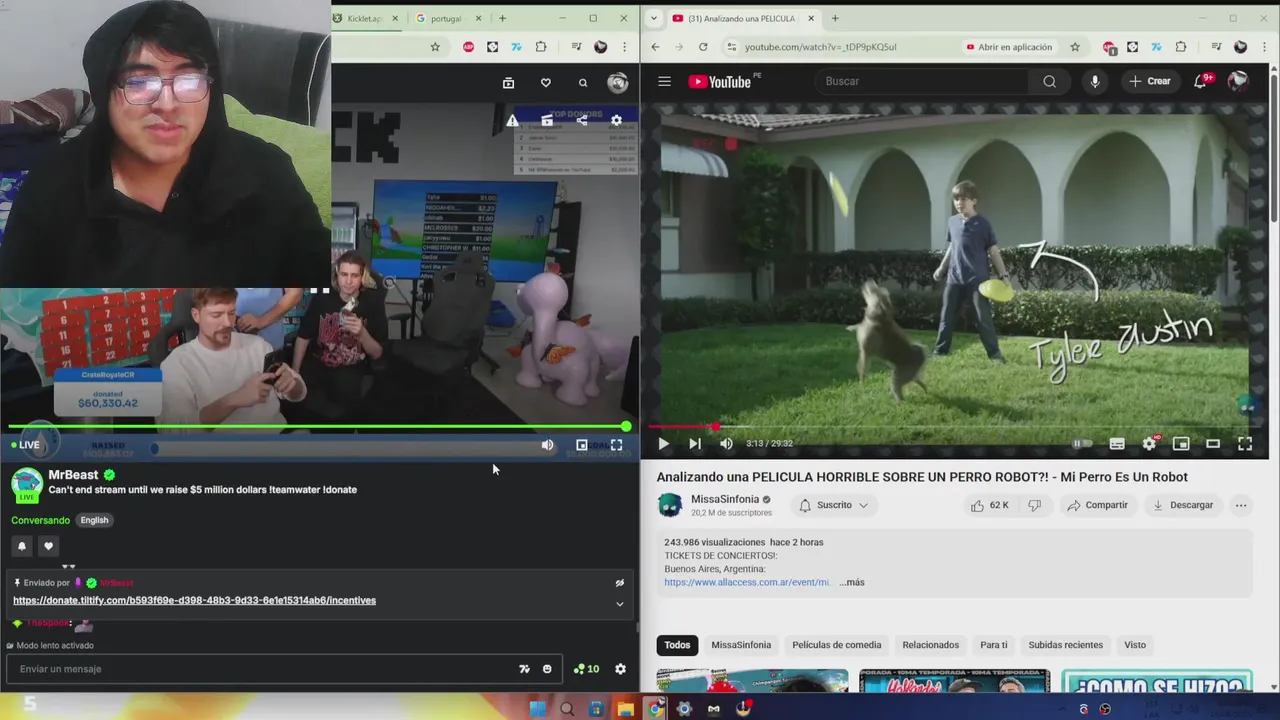Open Chrome three-dot menu in YouTube window
The width and height of the screenshot is (1280, 720).
point(1264,47)
